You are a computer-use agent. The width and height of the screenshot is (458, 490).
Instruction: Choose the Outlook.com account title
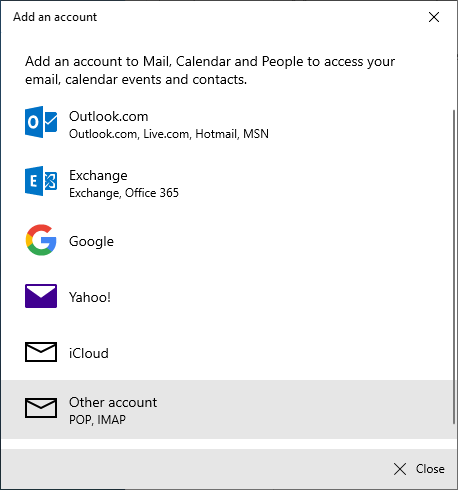(109, 116)
